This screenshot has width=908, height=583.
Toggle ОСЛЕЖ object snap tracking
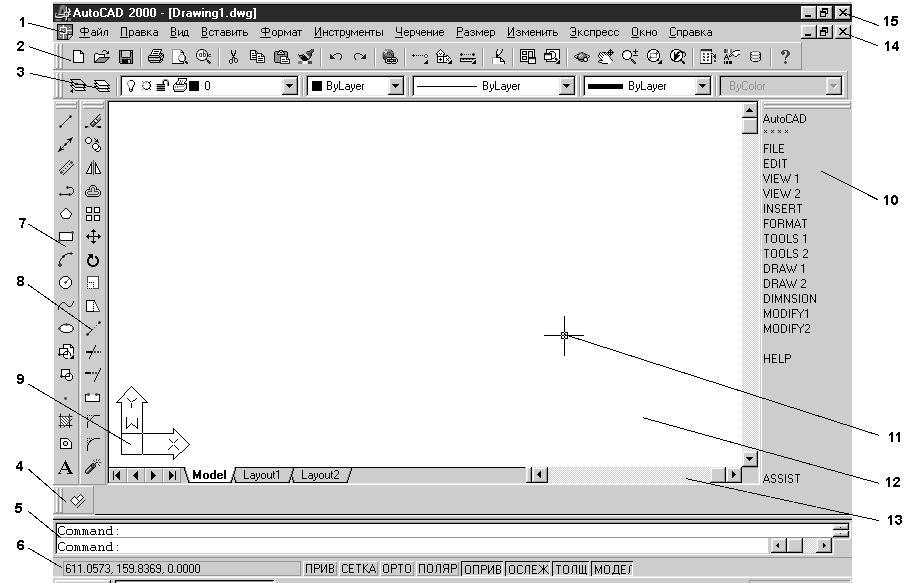[x=528, y=569]
